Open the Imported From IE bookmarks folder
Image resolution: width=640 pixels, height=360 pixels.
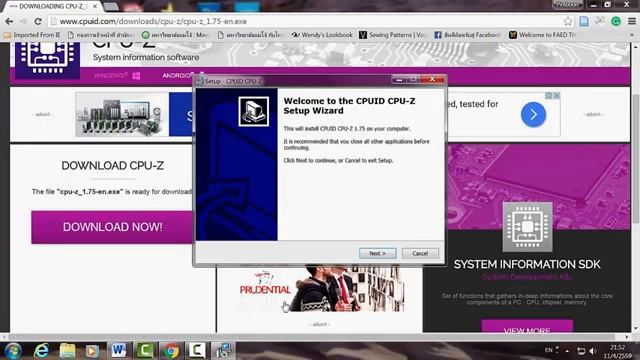[x=32, y=35]
